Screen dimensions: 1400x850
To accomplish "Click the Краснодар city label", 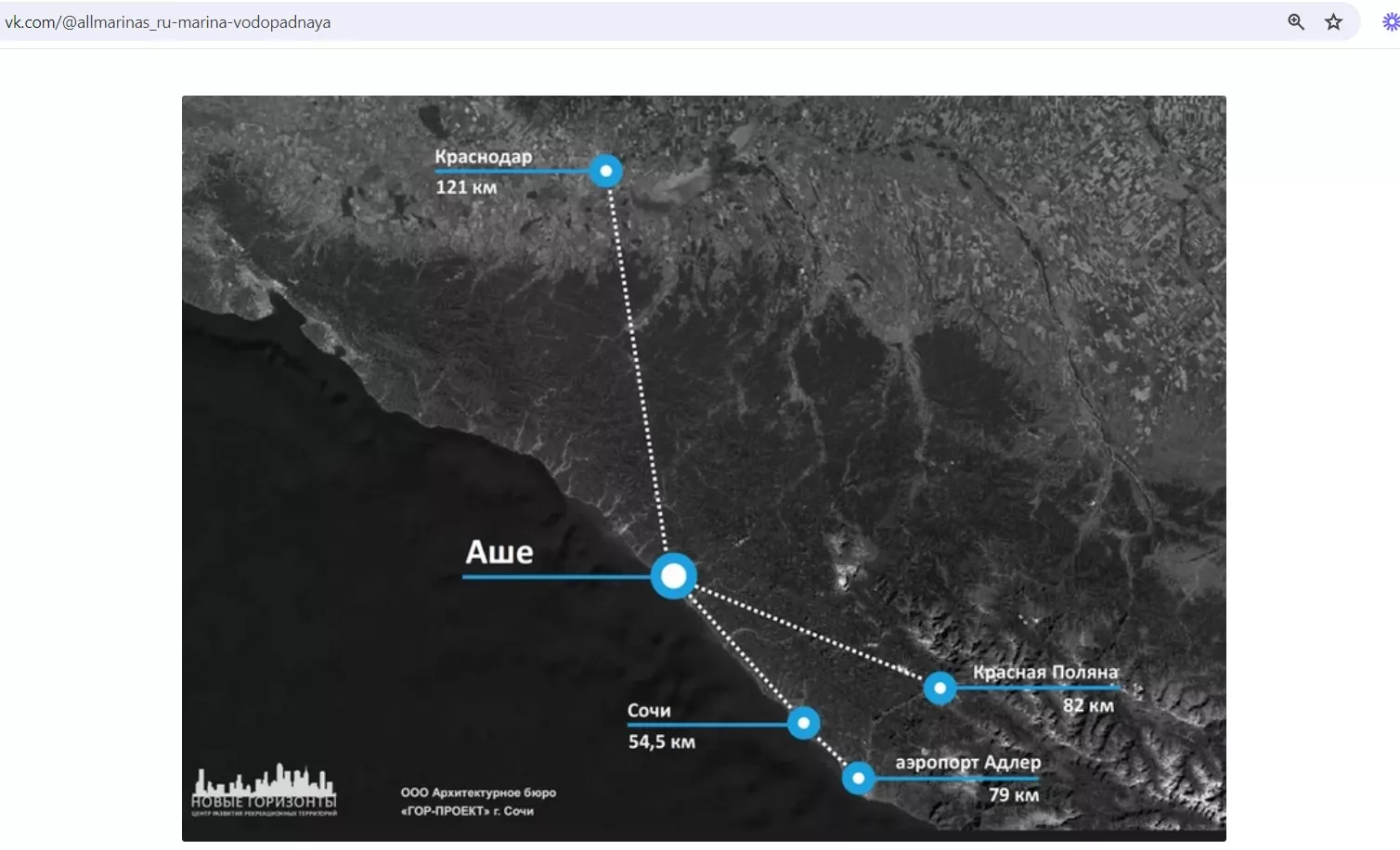I will tap(483, 157).
